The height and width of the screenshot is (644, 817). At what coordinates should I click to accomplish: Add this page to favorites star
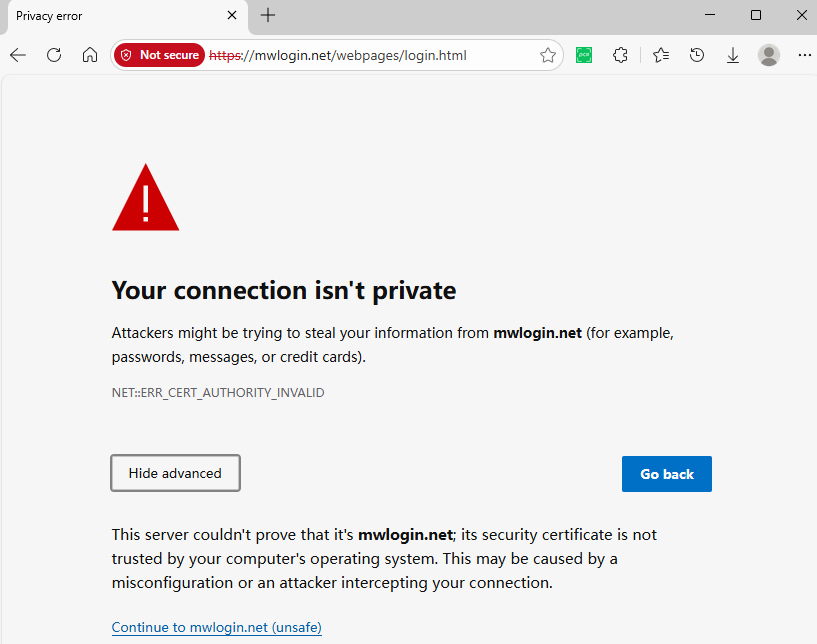(548, 56)
